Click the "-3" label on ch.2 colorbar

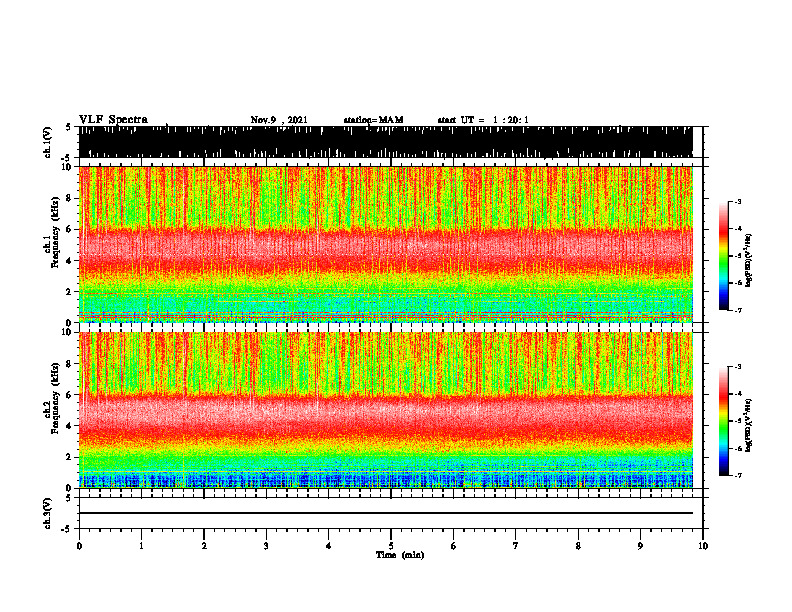coord(738,367)
